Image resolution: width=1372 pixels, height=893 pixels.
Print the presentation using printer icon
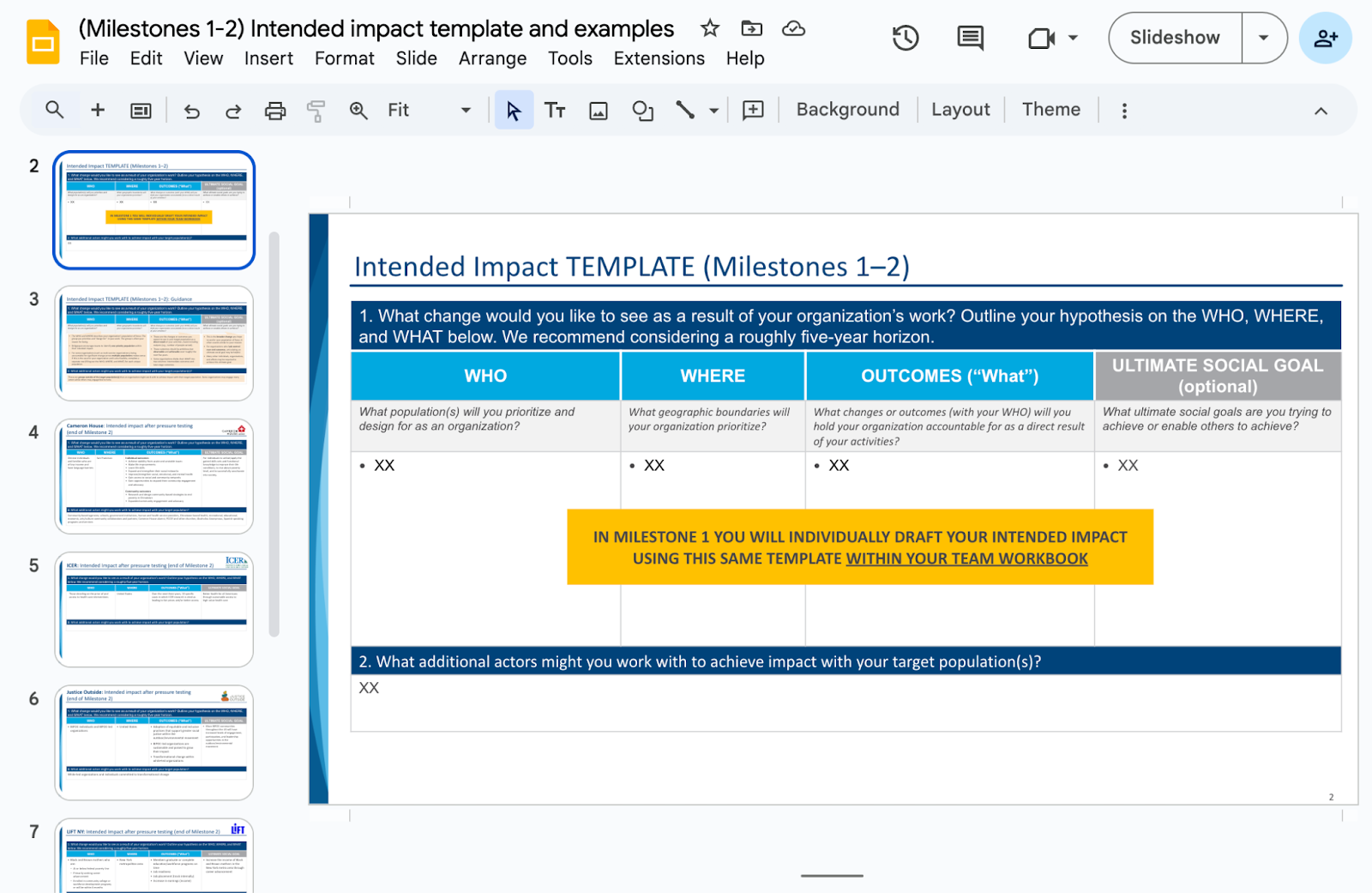point(275,111)
